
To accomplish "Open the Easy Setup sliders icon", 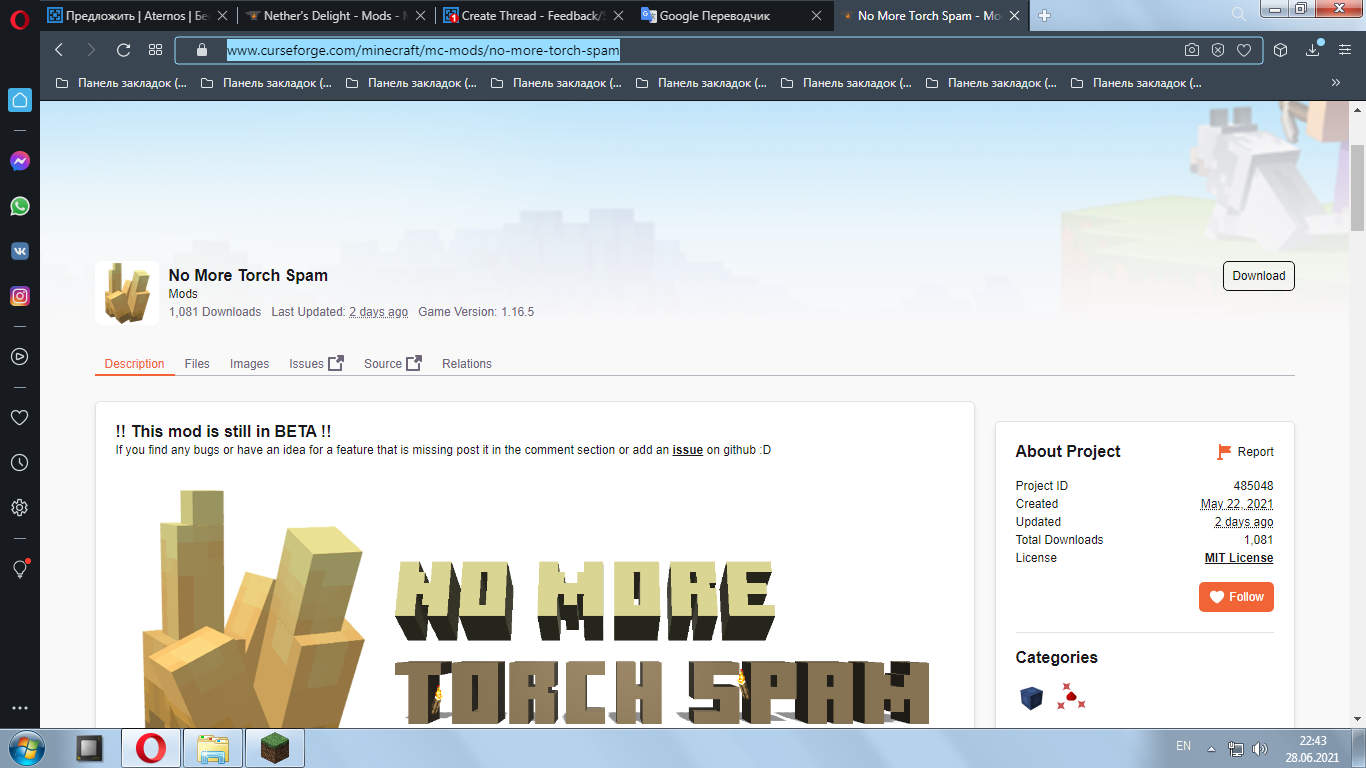I will [1345, 50].
